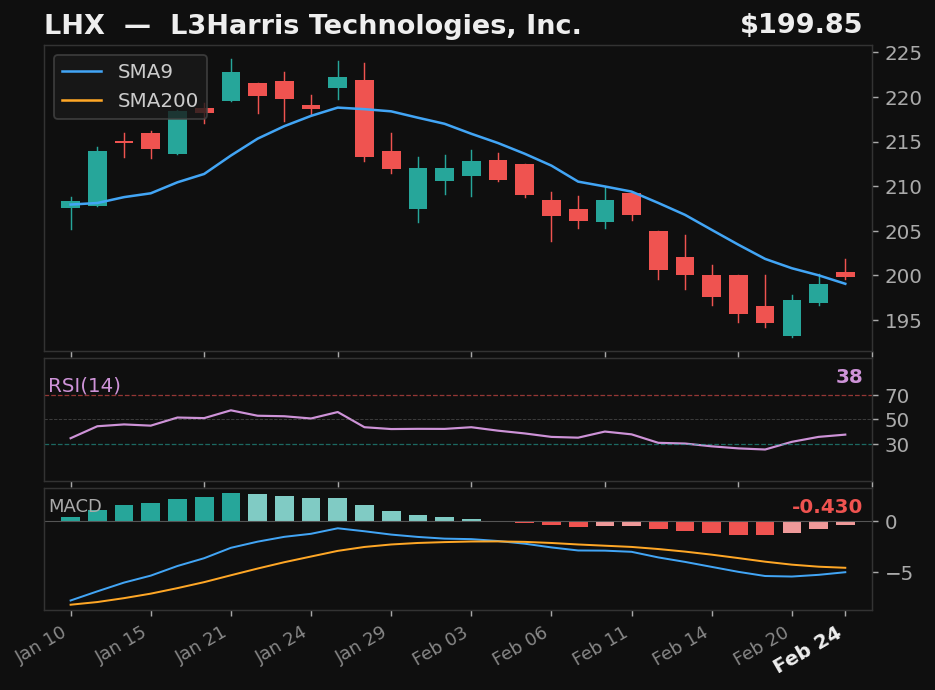Viewport: 935px width, 690px height.
Task: Click the 220 price axis label
Action: (903, 98)
